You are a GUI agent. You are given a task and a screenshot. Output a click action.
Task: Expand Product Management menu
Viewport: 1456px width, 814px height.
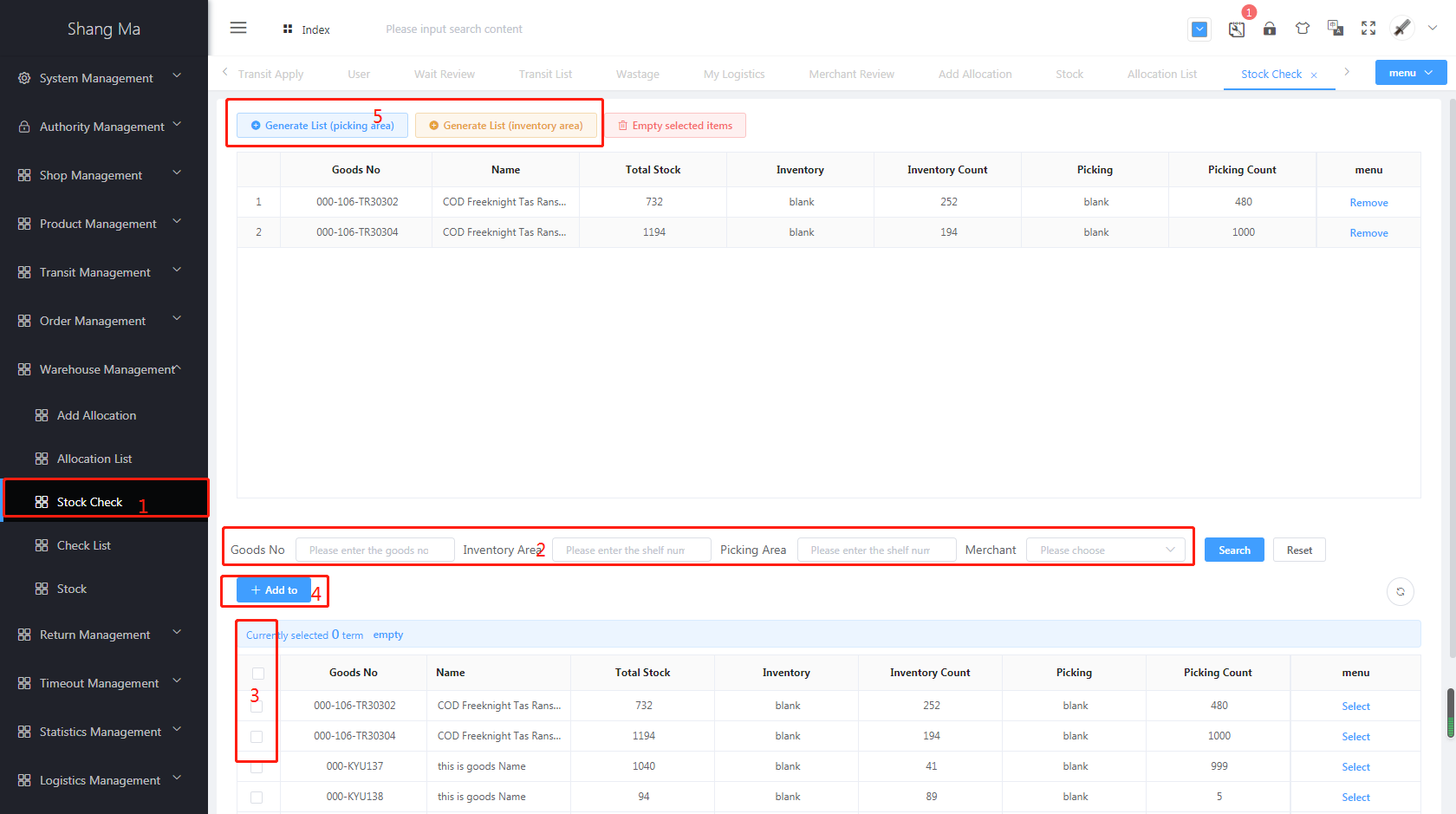click(x=104, y=224)
